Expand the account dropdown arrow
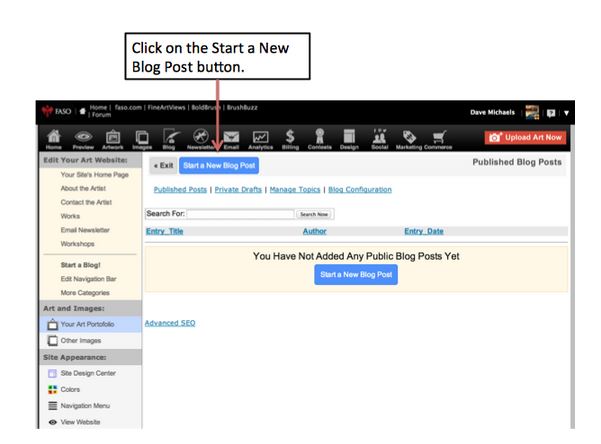Viewport: 601px width, 444px height. click(566, 113)
